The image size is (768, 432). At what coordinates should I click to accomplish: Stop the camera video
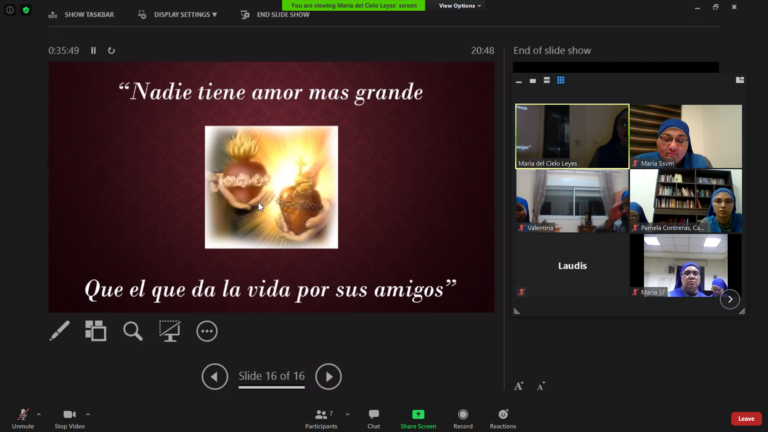click(69, 418)
